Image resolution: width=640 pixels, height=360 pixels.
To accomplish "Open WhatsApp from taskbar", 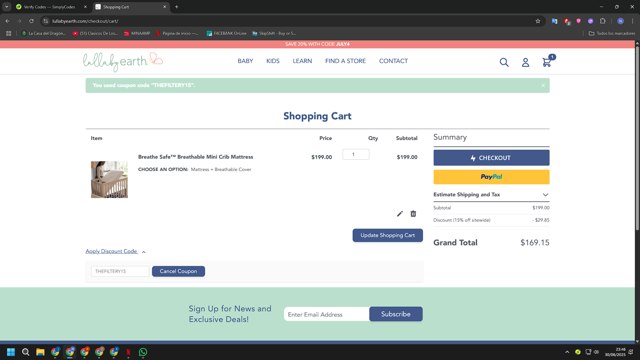I will click(x=143, y=352).
